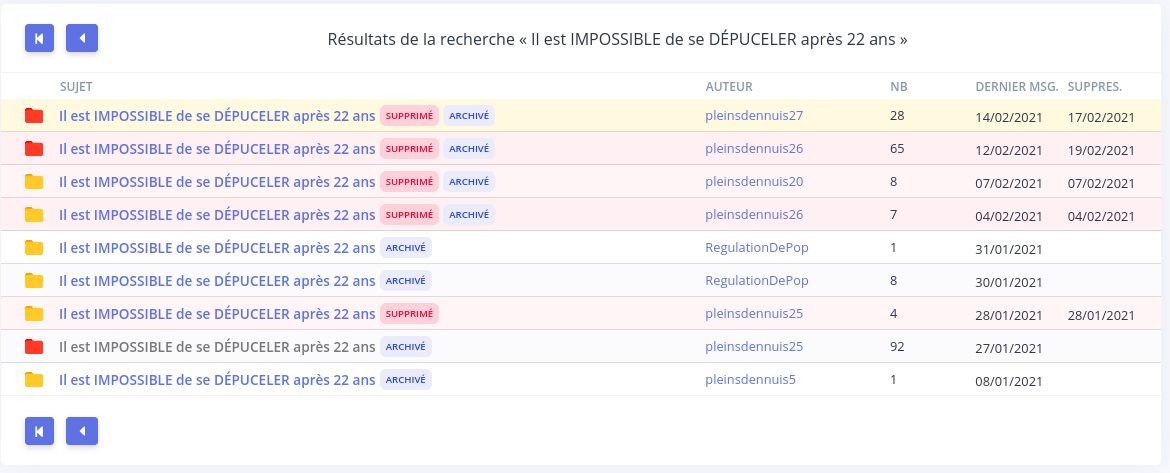Click the NB column header
The height and width of the screenshot is (473, 1170).
tap(898, 87)
